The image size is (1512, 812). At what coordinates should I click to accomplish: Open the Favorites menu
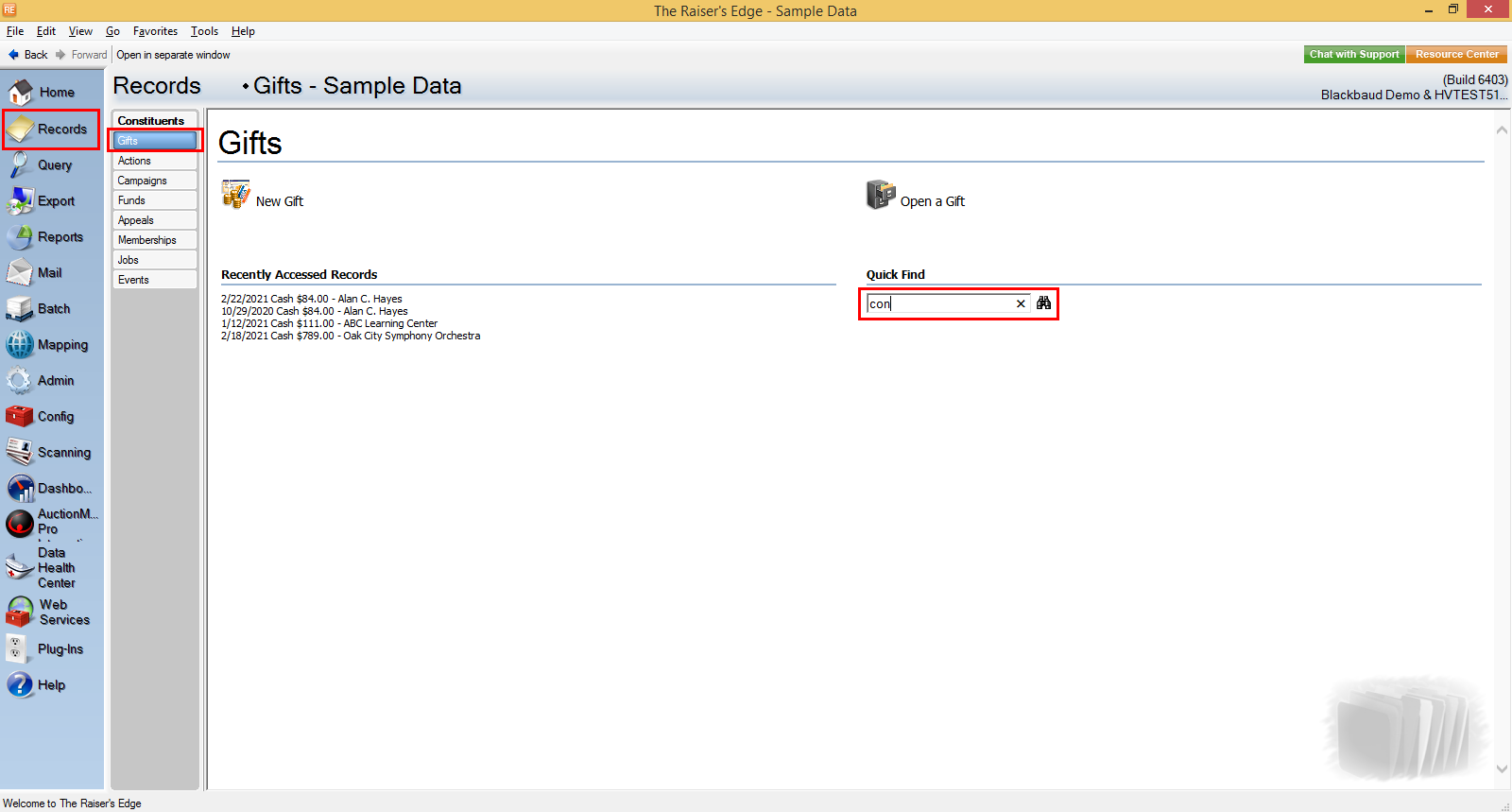pyautogui.click(x=155, y=31)
